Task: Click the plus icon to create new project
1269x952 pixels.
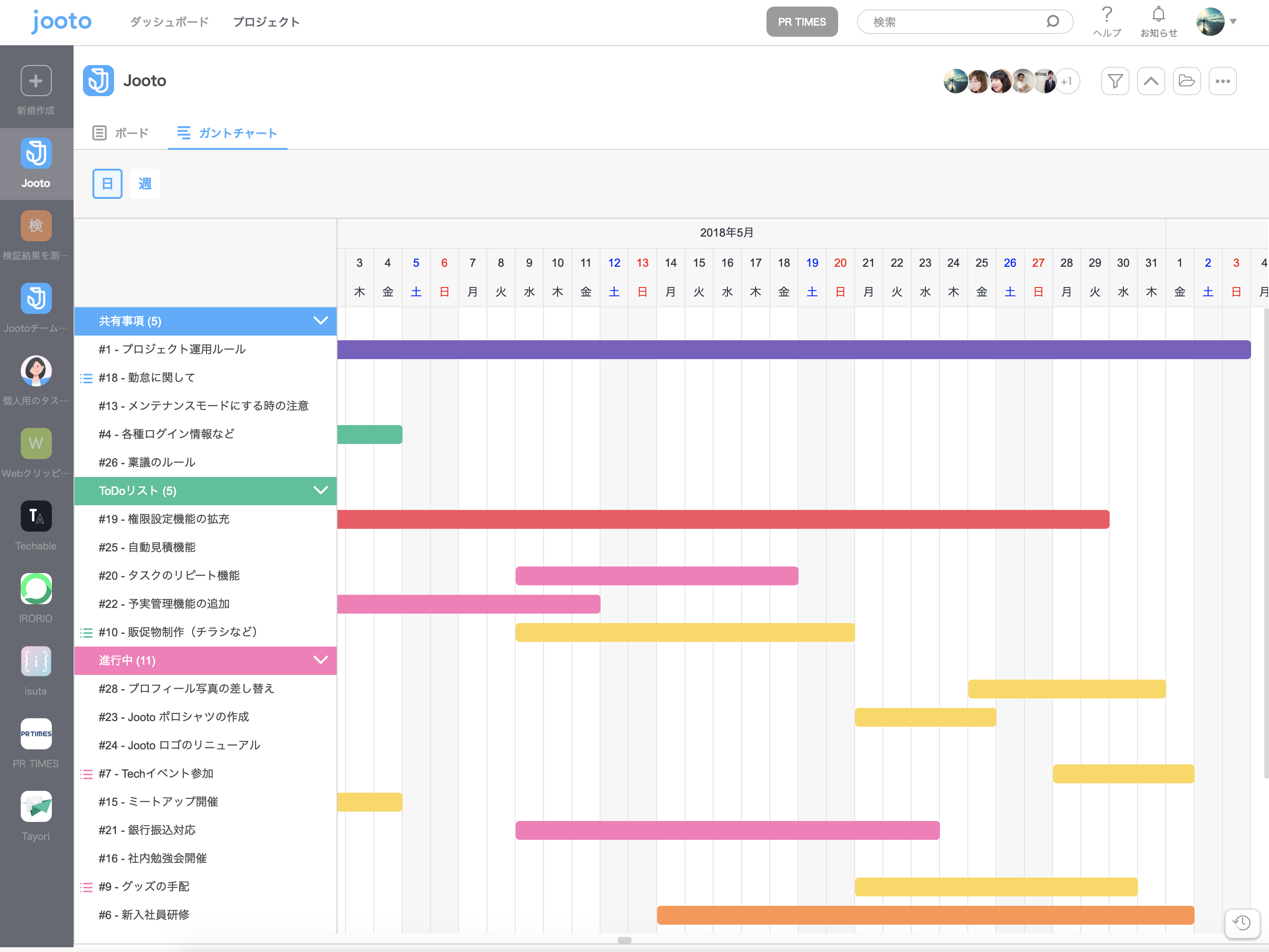Action: coord(36,81)
